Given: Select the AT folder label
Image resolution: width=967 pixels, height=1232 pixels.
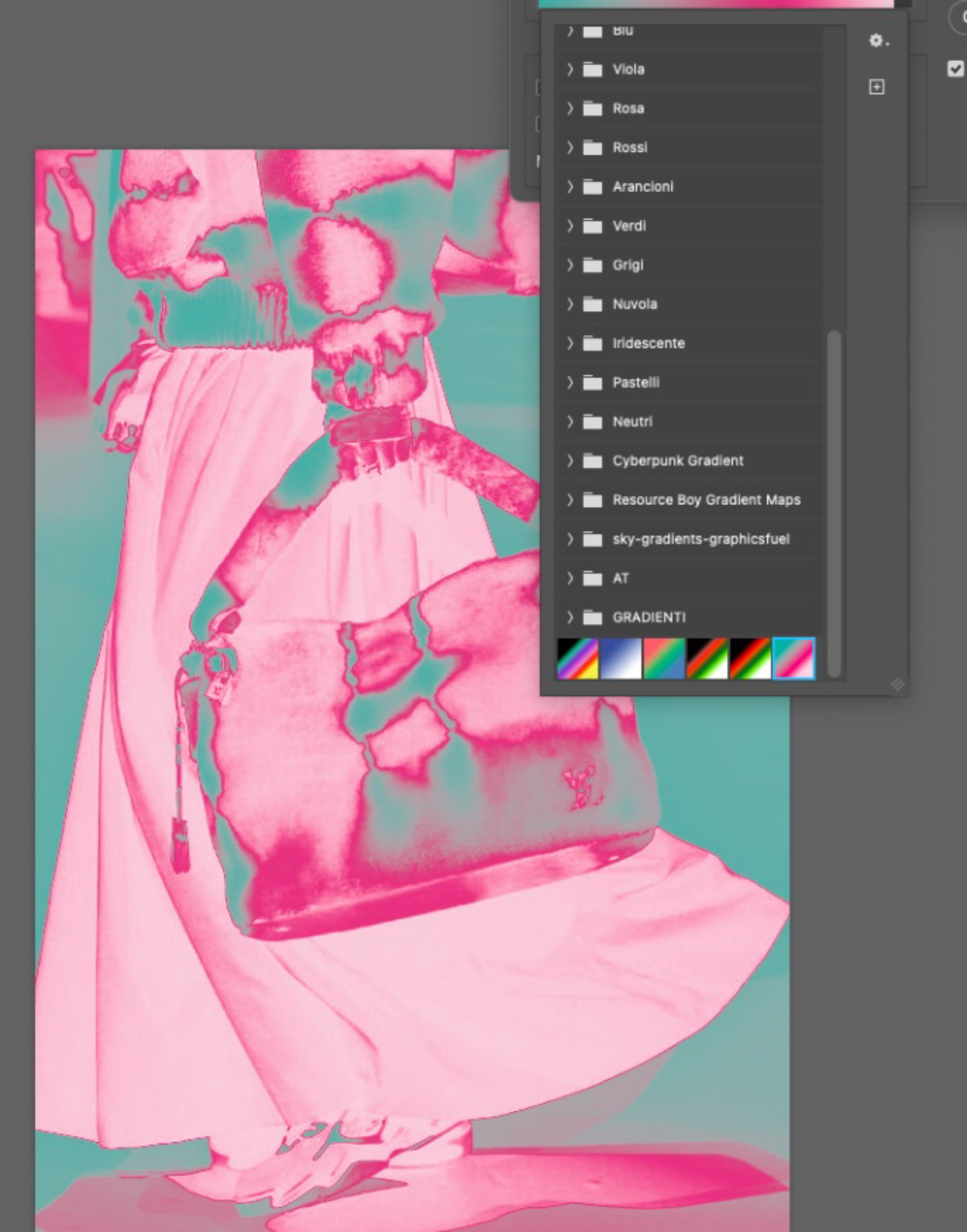Looking at the screenshot, I should pos(620,578).
